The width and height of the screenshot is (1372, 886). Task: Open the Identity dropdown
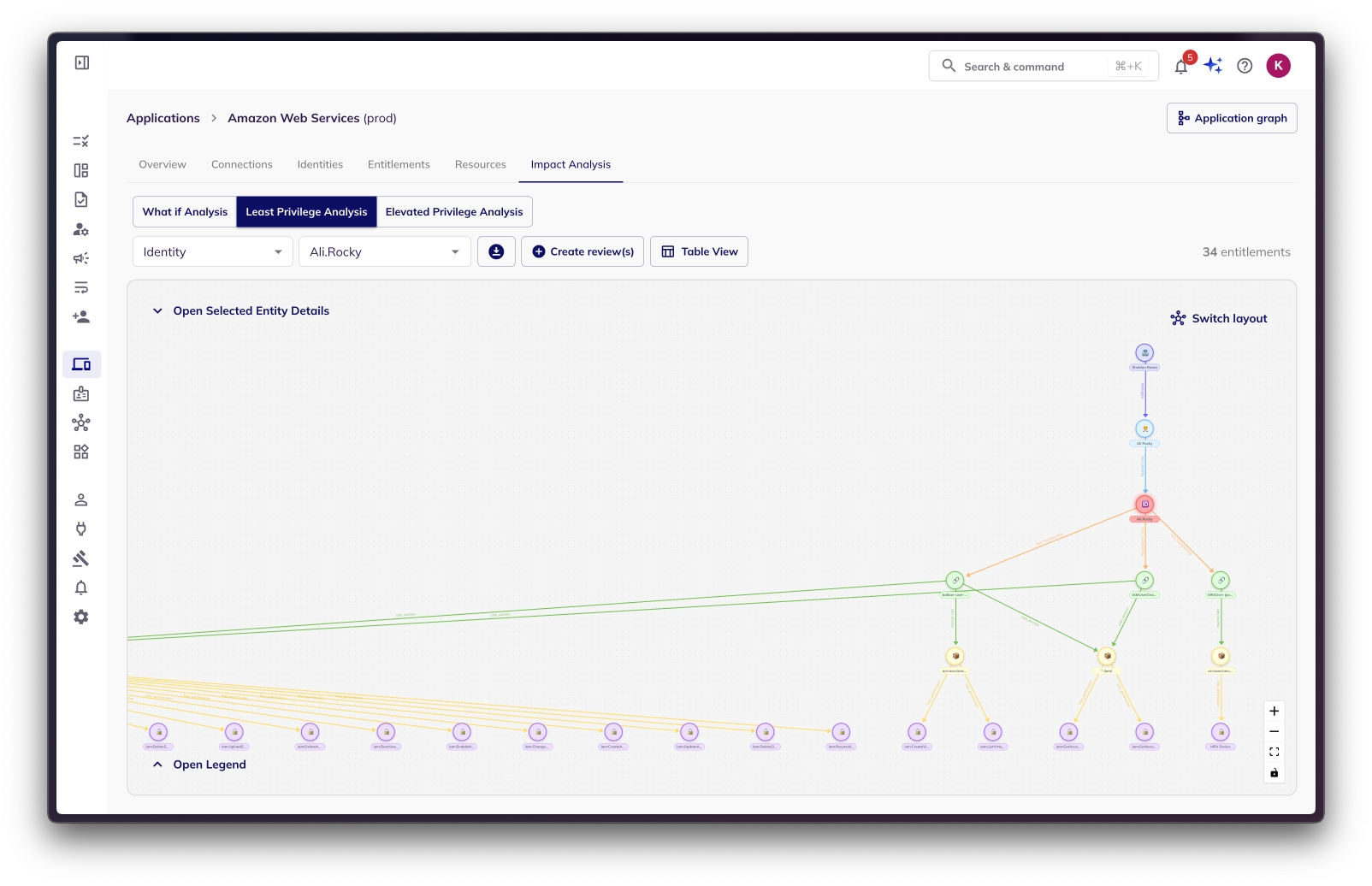click(x=212, y=252)
